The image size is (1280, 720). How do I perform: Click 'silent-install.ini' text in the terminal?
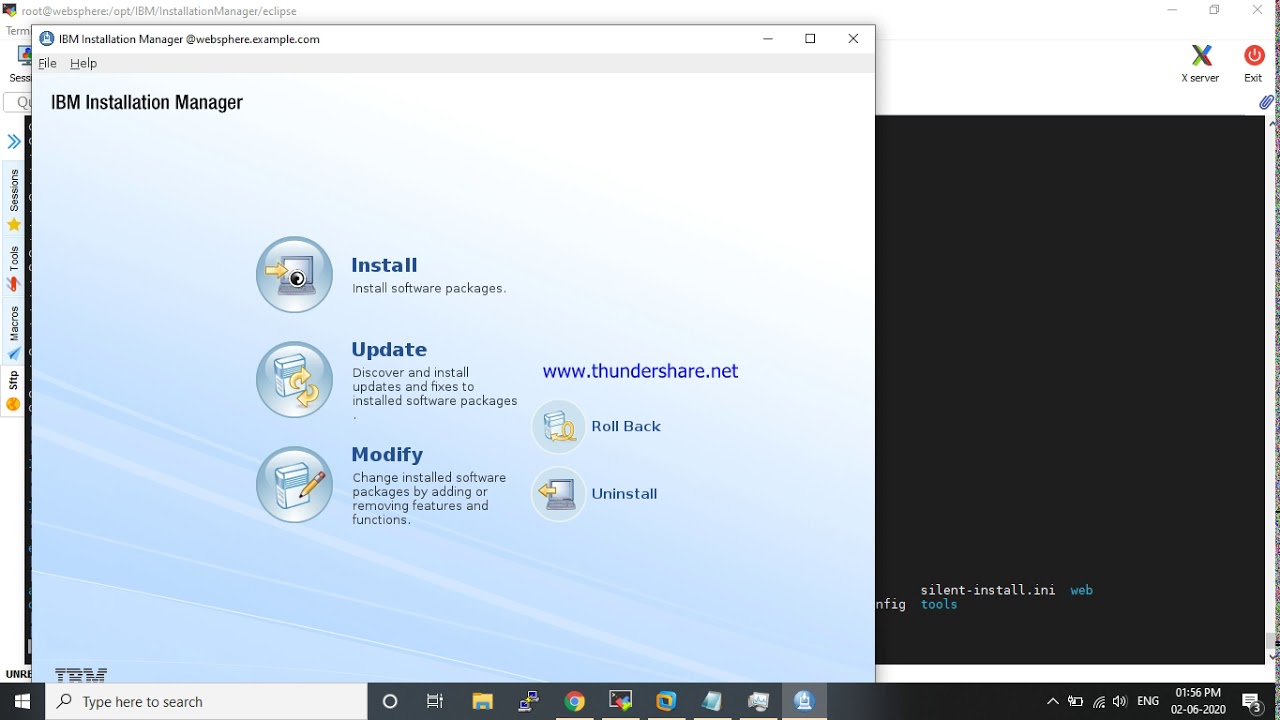(x=988, y=590)
